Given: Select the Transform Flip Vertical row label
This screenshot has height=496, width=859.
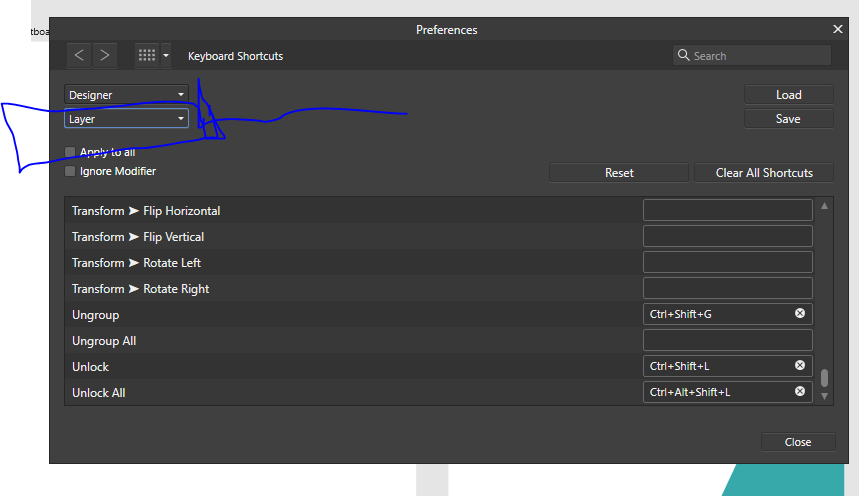Looking at the screenshot, I should click(x=138, y=237).
